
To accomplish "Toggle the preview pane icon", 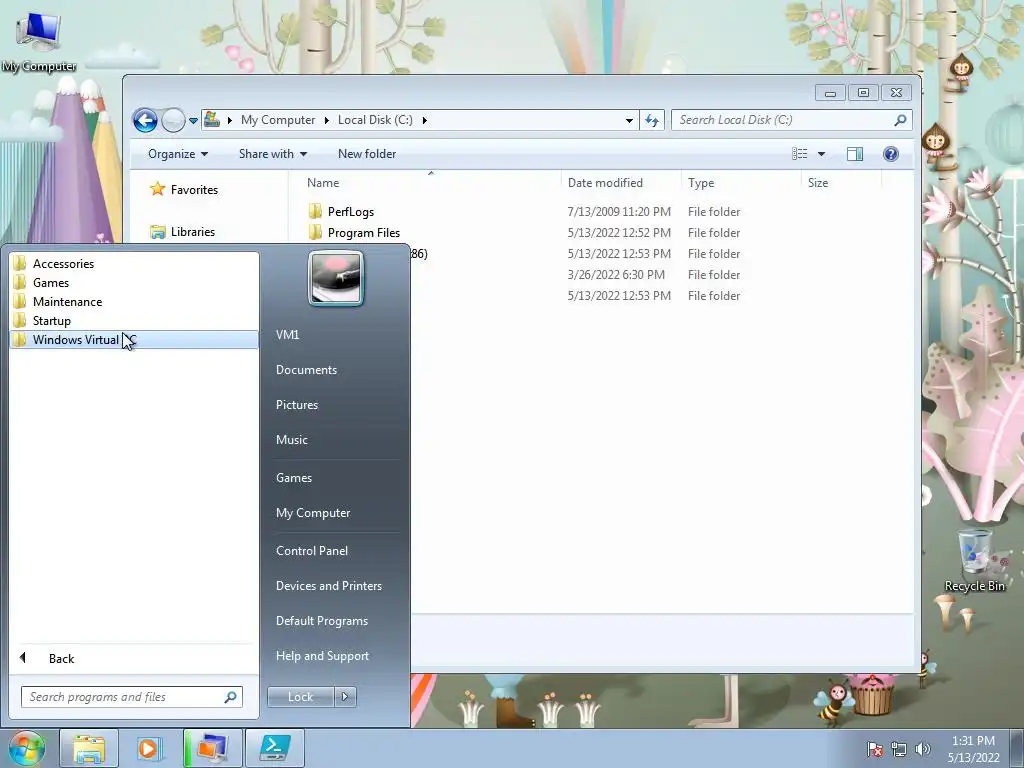I will coord(855,154).
